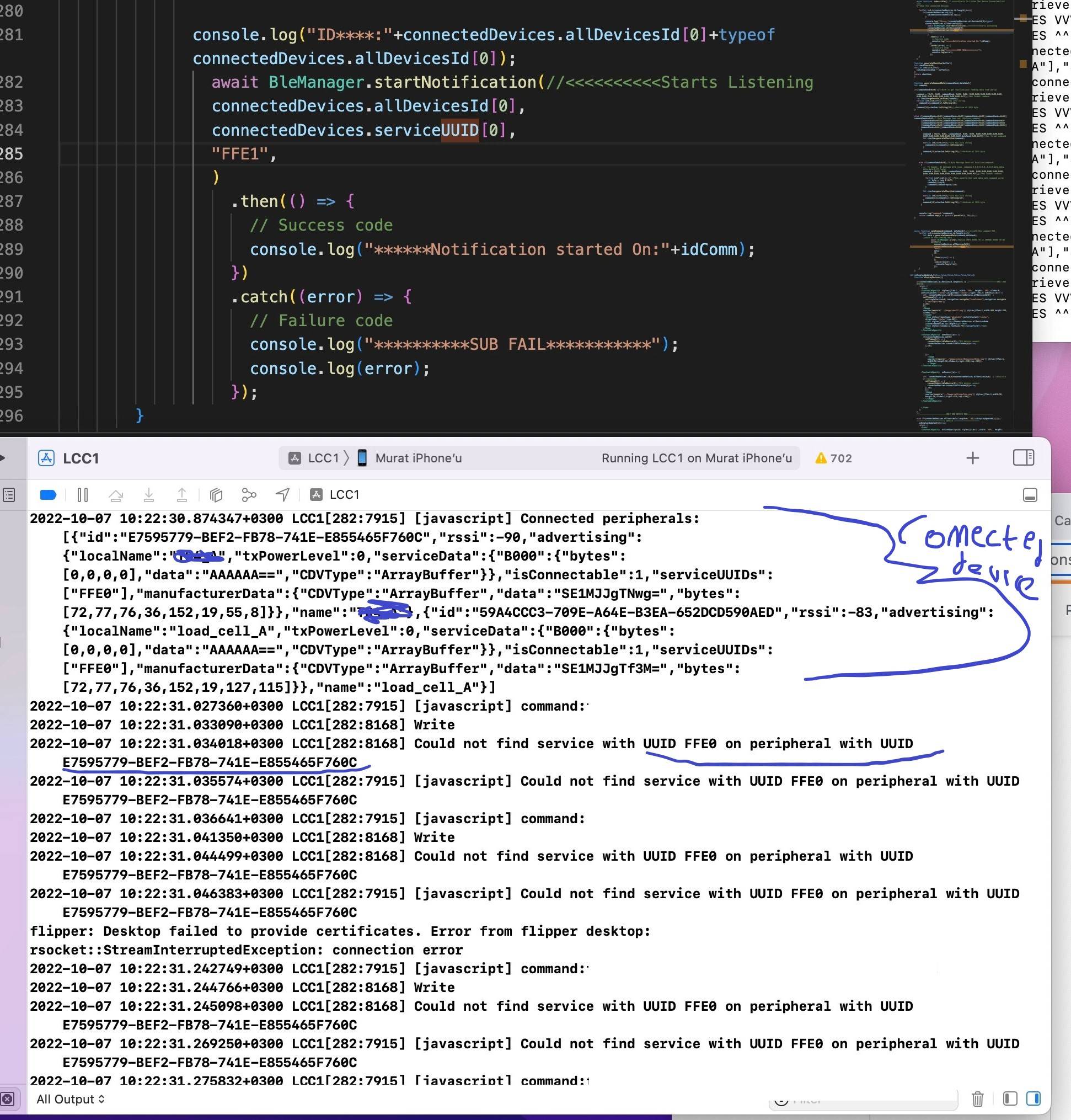The height and width of the screenshot is (1120, 1071).
Task: Click the Simulate Location arrow icon
Action: pyautogui.click(x=282, y=494)
